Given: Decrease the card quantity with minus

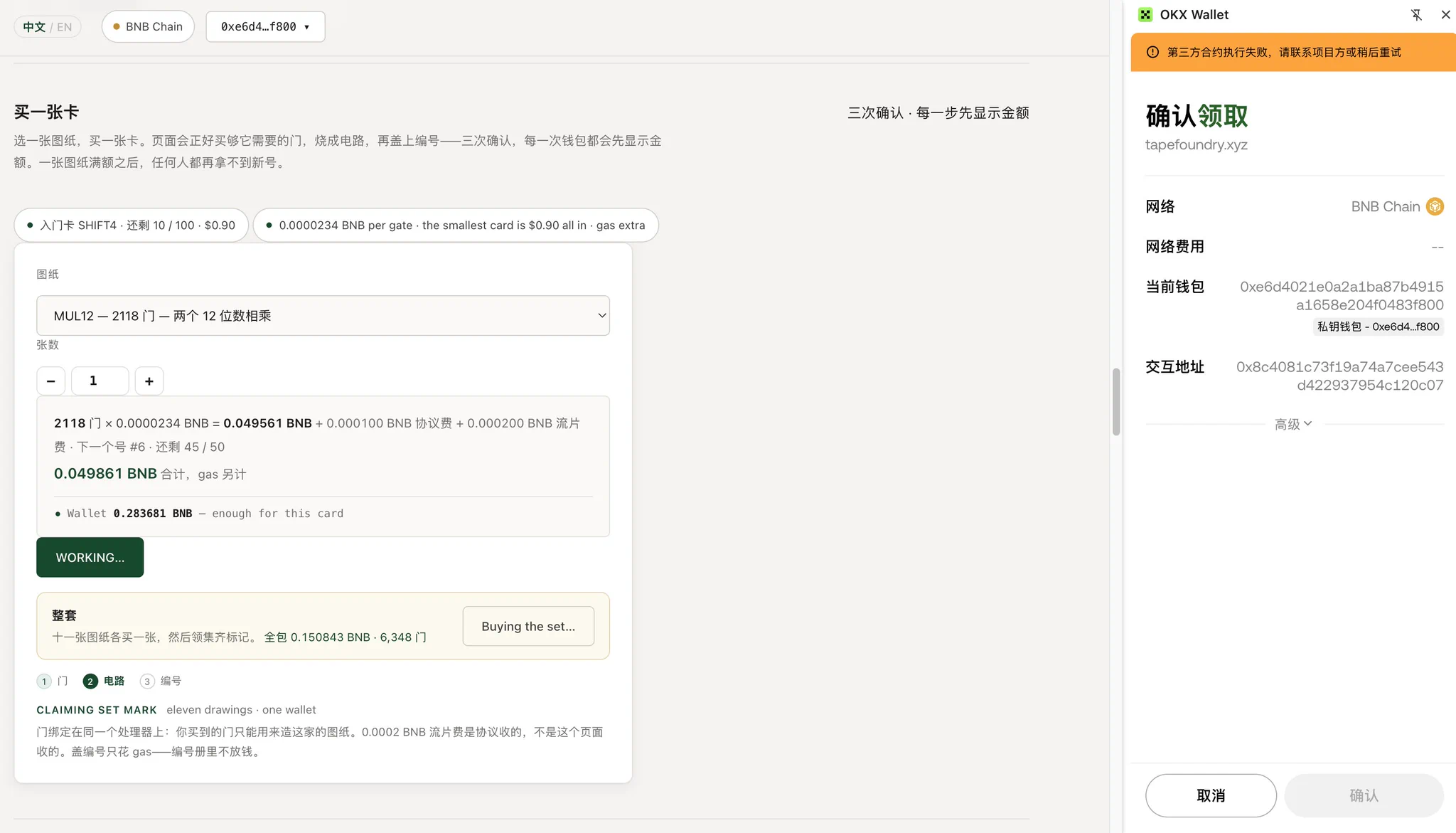Looking at the screenshot, I should 51,381.
